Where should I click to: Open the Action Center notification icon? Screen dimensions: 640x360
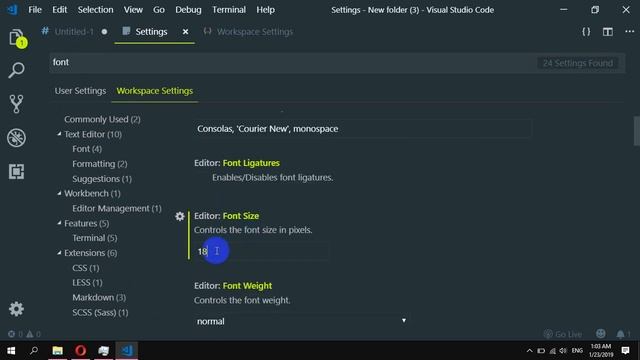coord(625,351)
